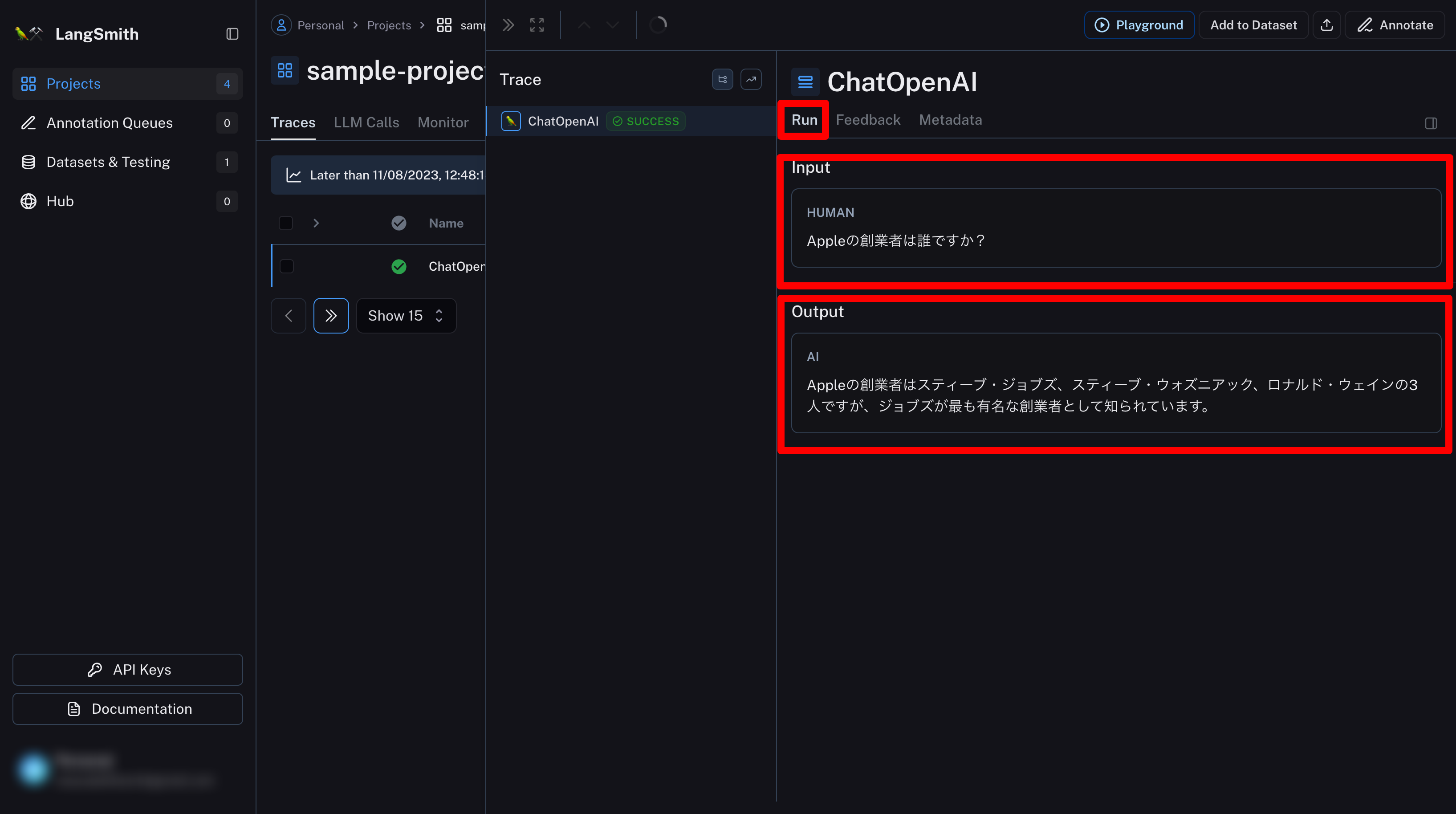Click the Name column header
Image resolution: width=1456 pixels, height=814 pixels.
pyautogui.click(x=446, y=223)
